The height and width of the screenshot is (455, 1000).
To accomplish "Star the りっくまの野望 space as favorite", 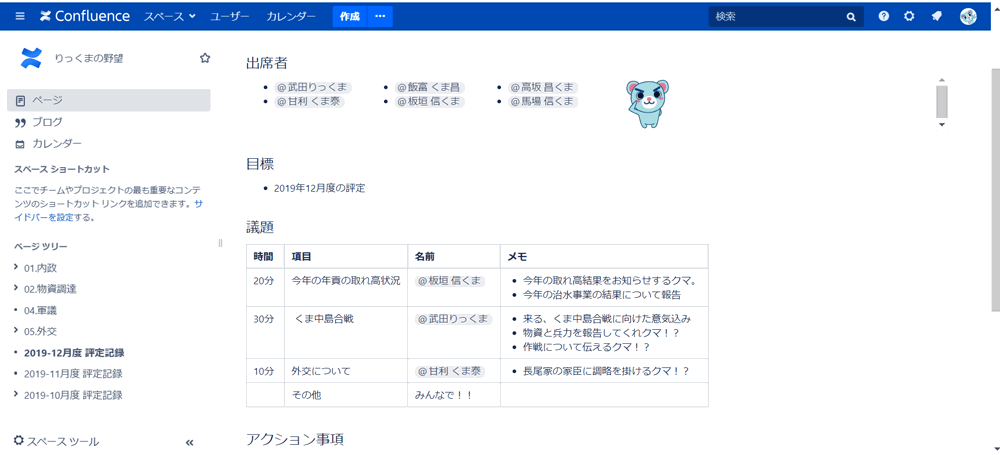I will point(205,58).
